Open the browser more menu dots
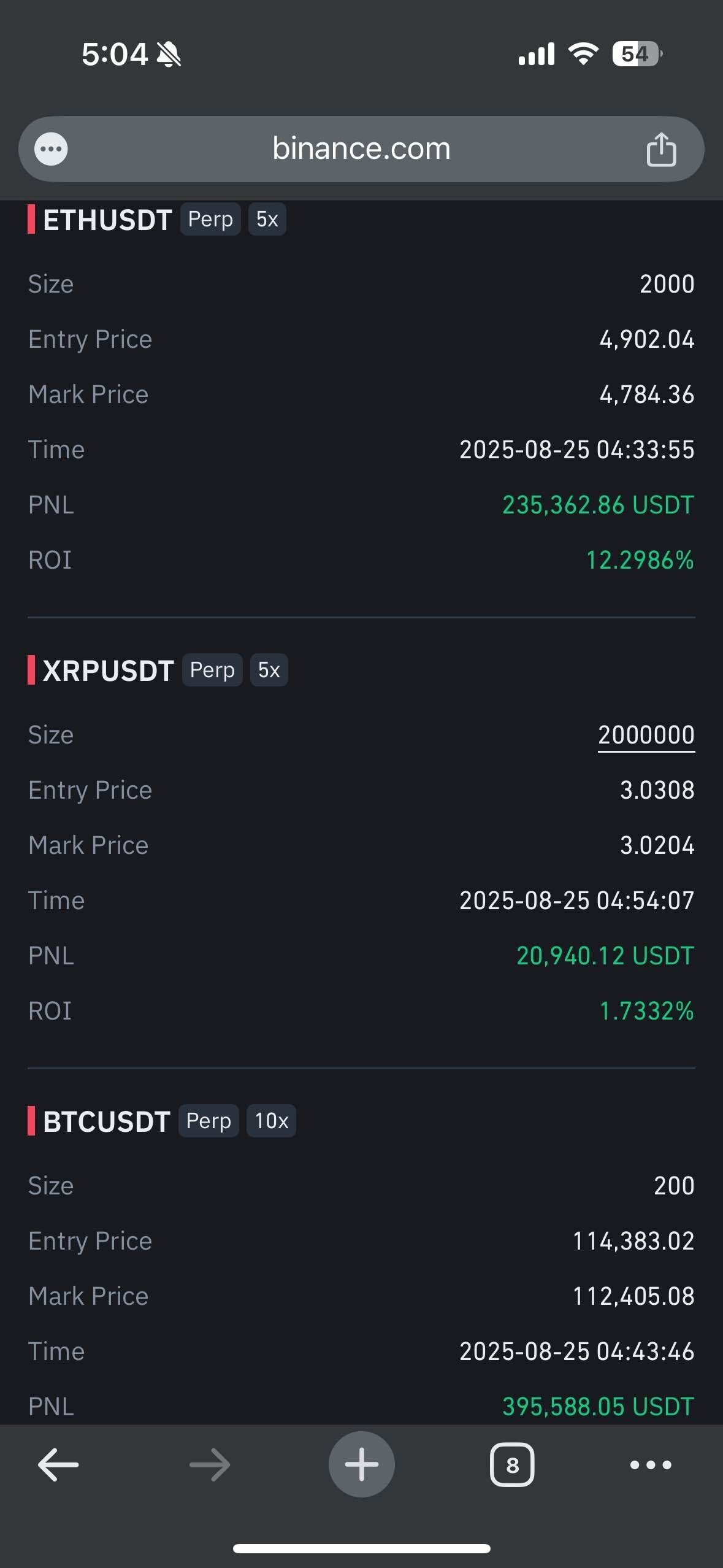 [651, 1465]
